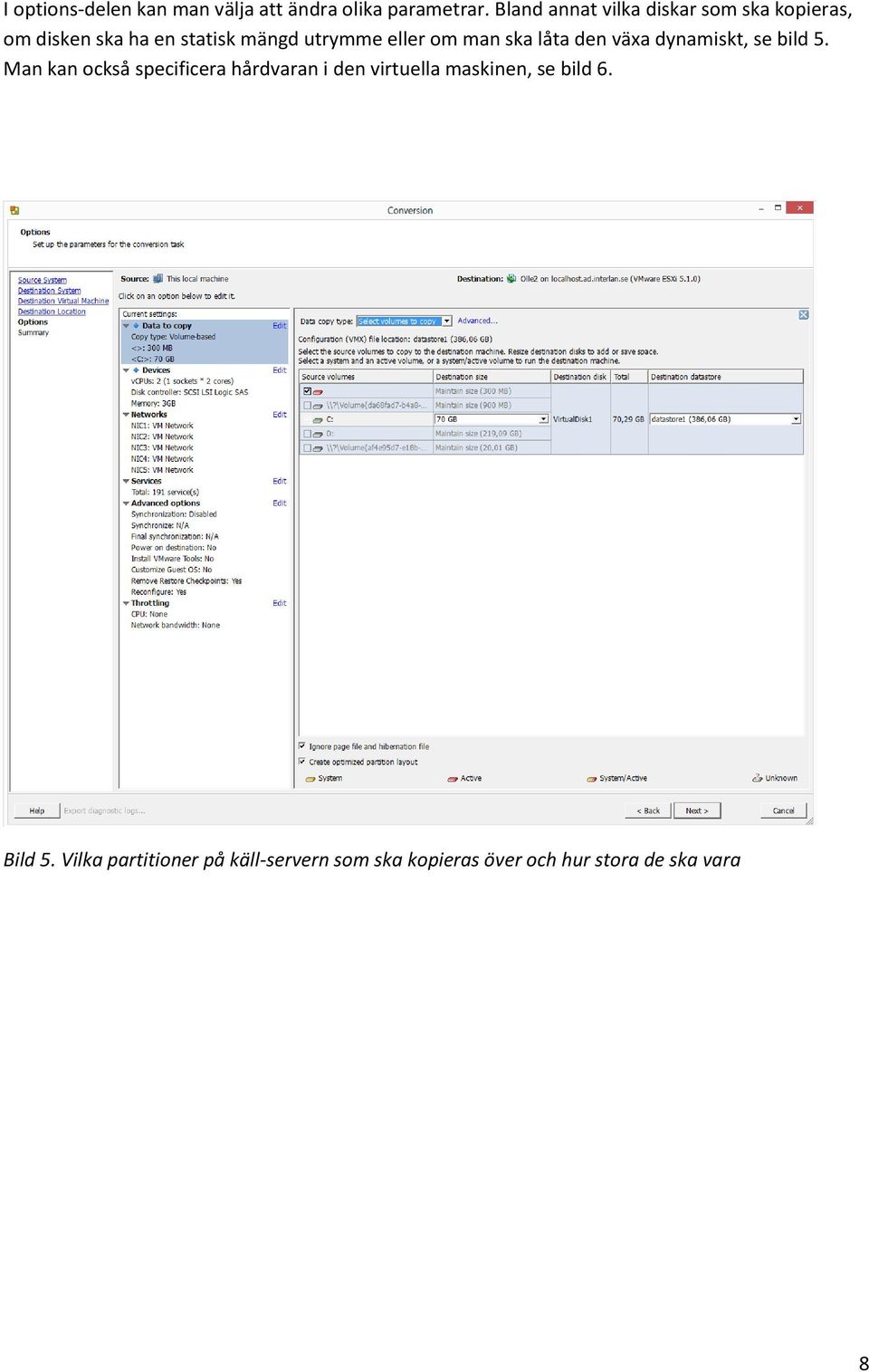Go to Source System step
The image size is (869, 1372).
(43, 280)
